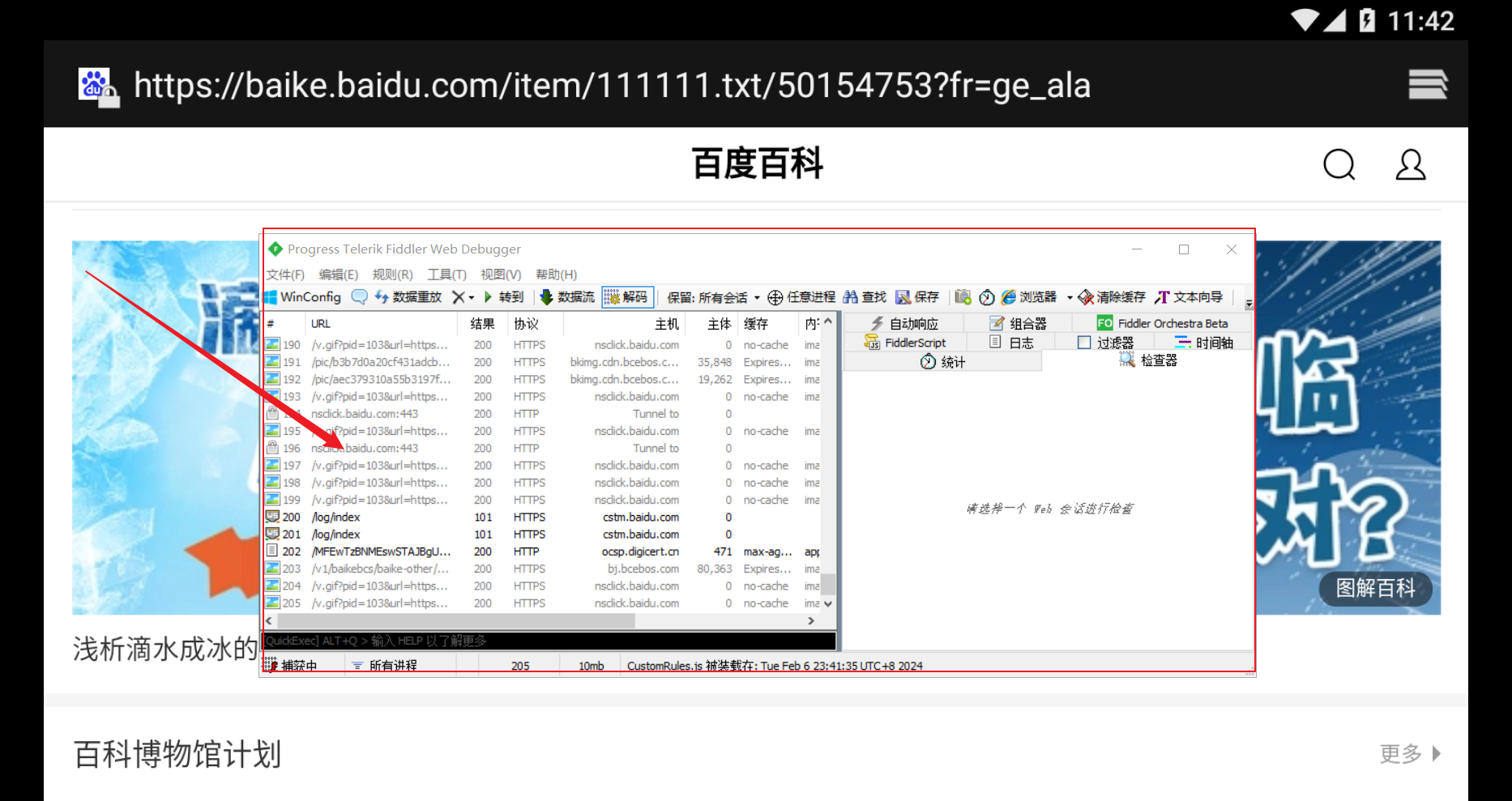
Task: Click the 文本向导 text wizard button
Action: point(1189,297)
